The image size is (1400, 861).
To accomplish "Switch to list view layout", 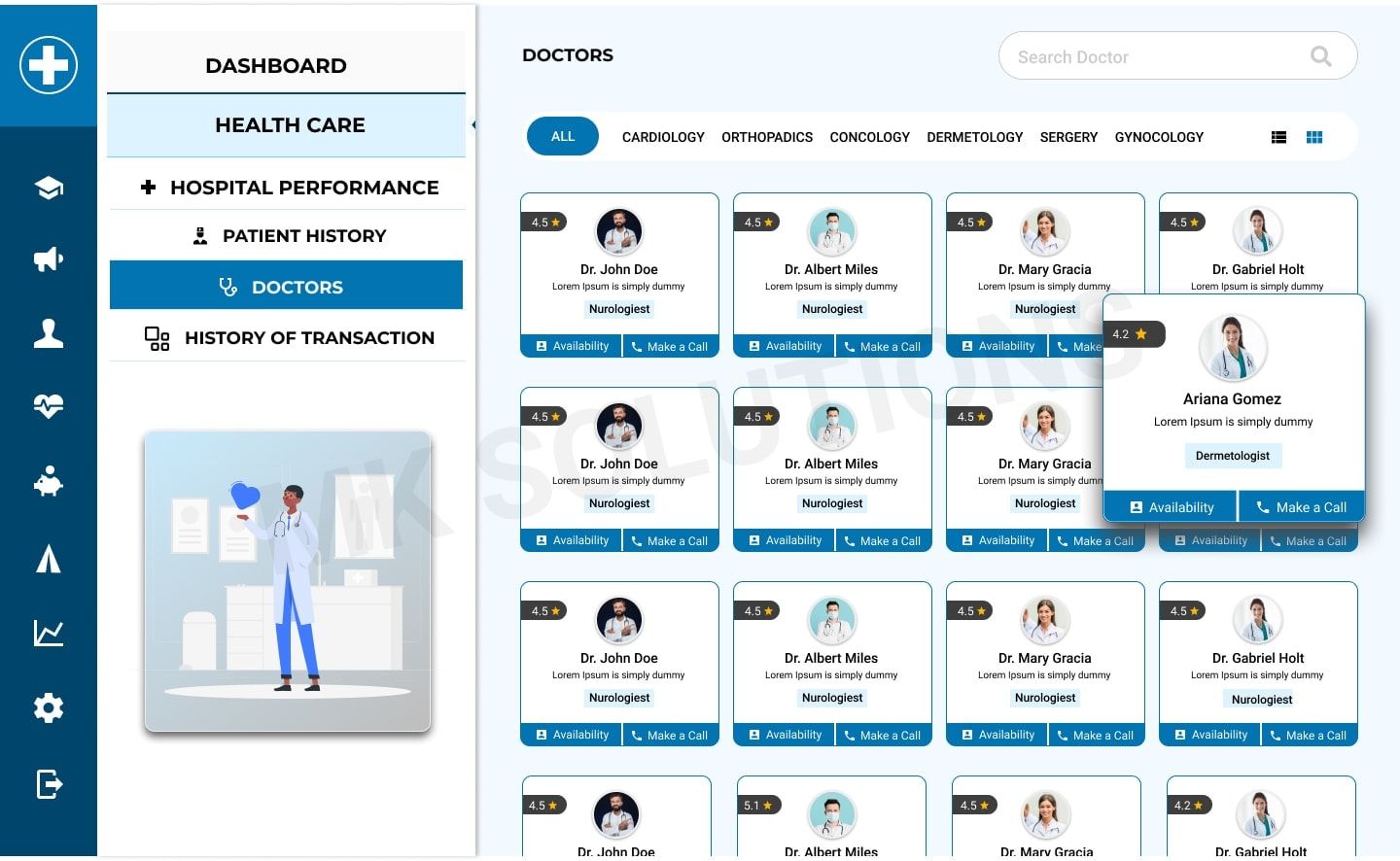I will click(1278, 138).
